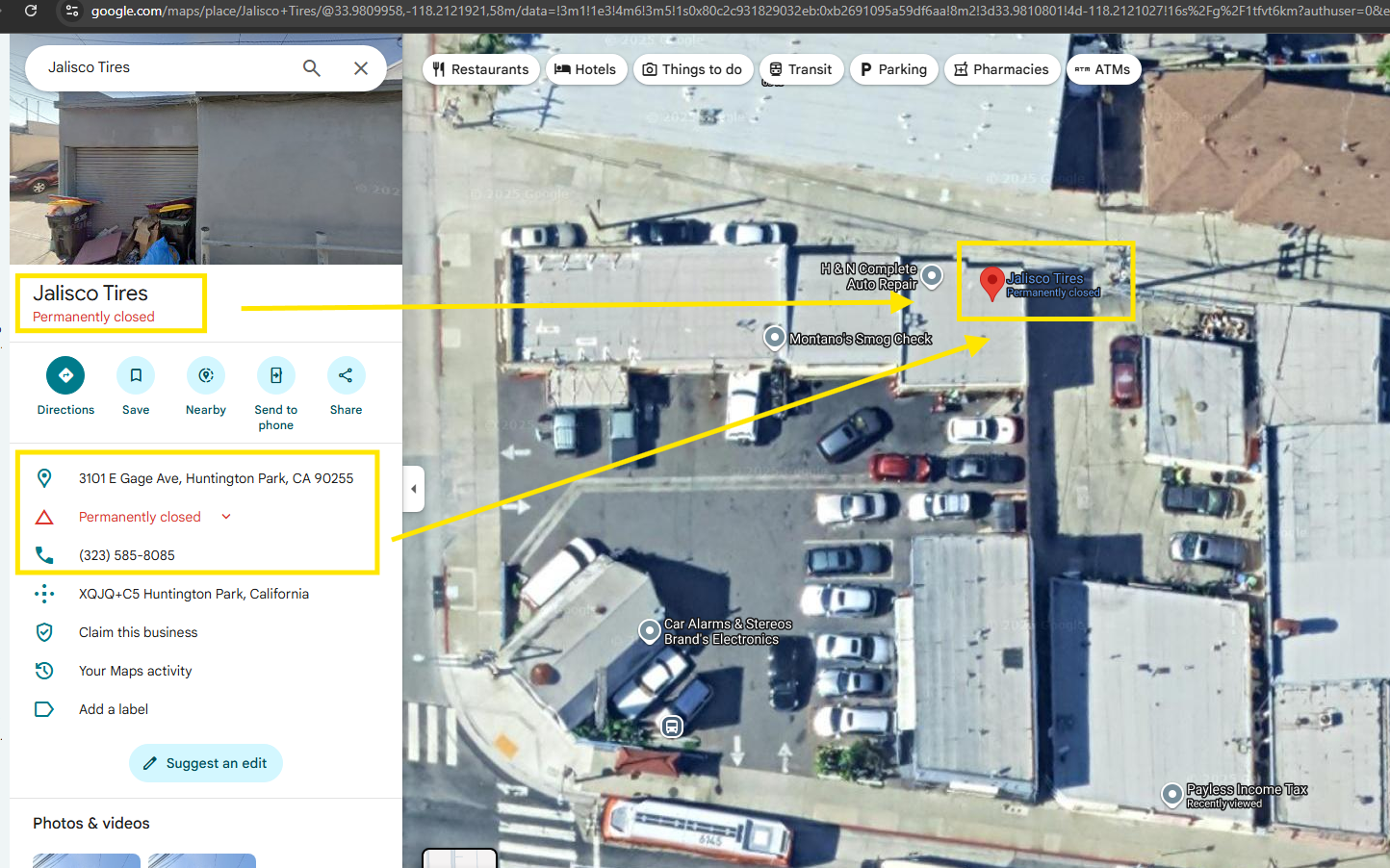Click the ATMs filter chip

1103,69
